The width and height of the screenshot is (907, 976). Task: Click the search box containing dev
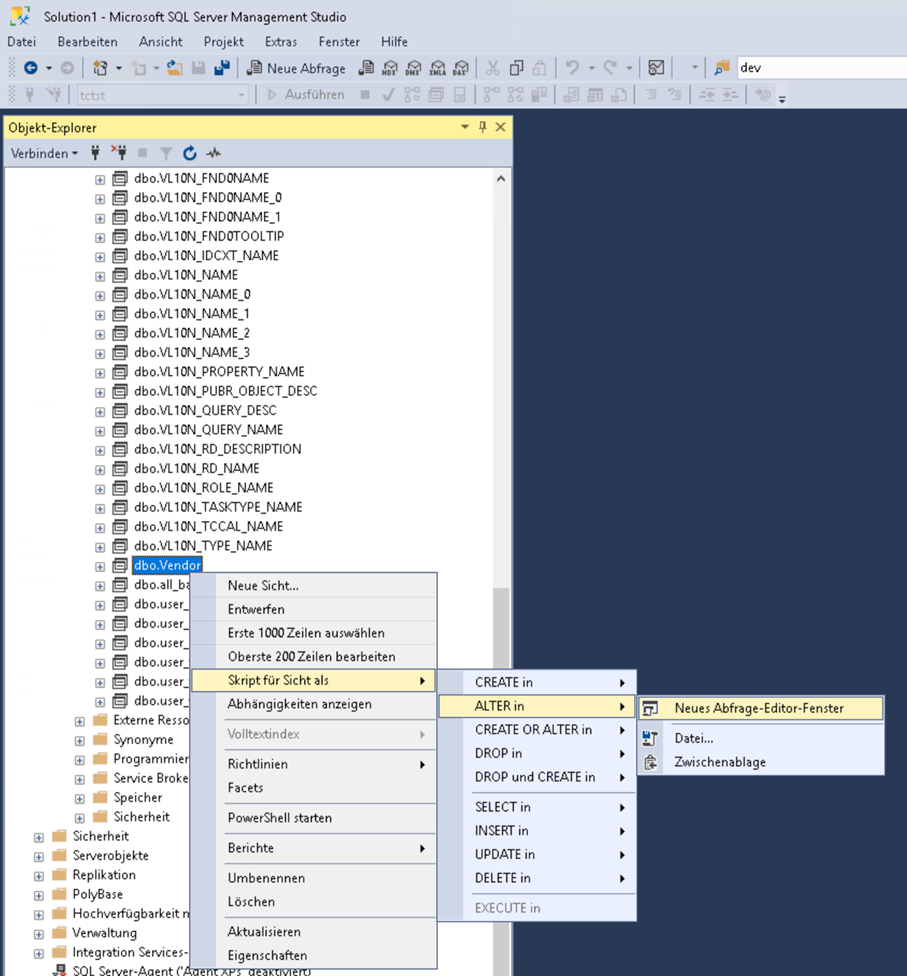click(x=820, y=68)
